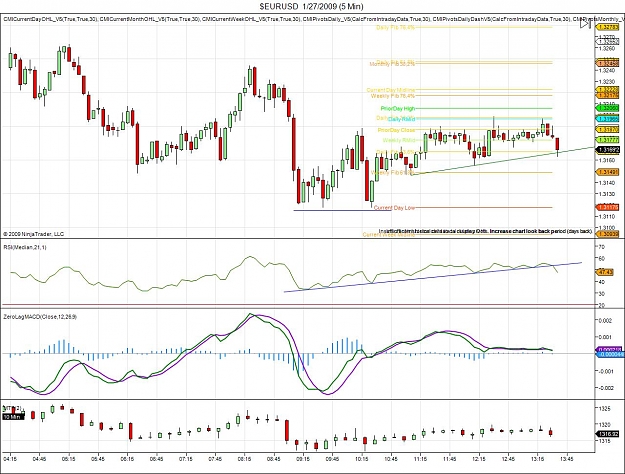625x474 pixels.
Task: Click the ZeroLagMACD(Close,12,26,9) panel label
Action: [x=40, y=317]
